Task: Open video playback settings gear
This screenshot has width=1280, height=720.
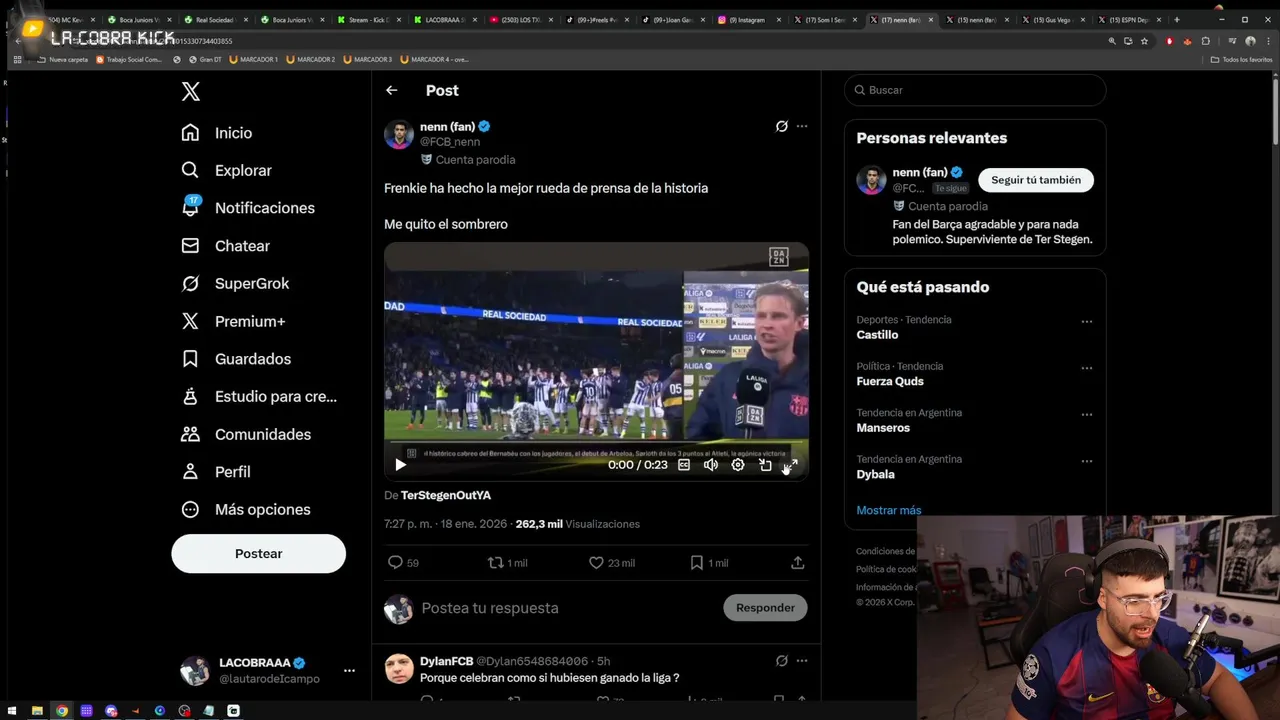Action: coord(738,464)
